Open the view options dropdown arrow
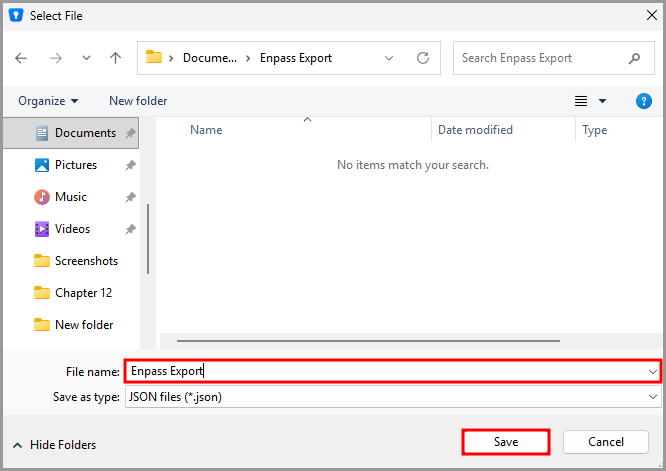 click(x=602, y=101)
